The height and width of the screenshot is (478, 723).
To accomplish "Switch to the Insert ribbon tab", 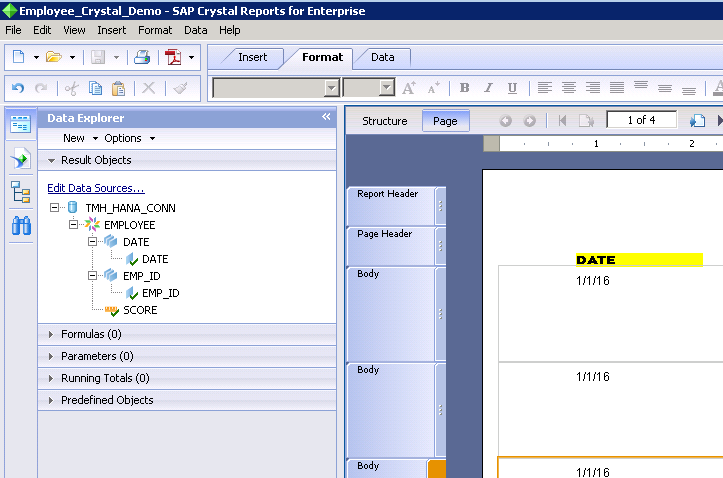I will pos(252,57).
